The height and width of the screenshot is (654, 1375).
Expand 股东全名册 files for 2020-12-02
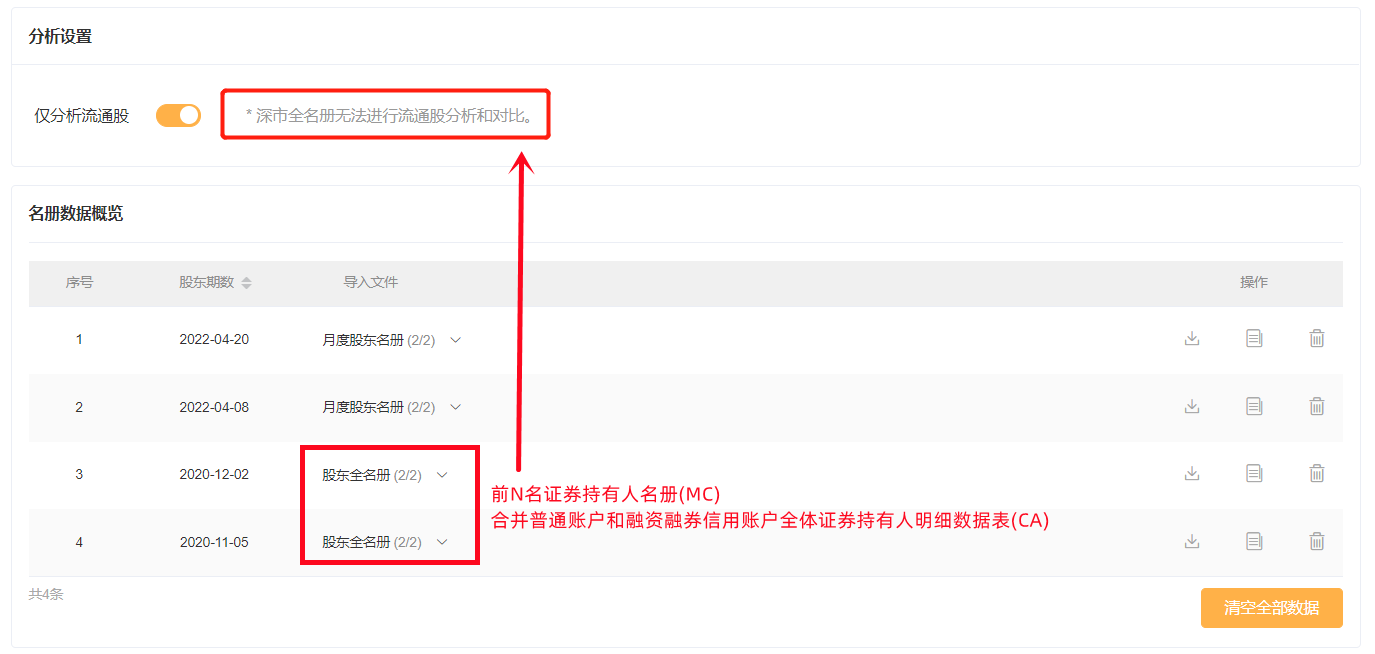point(442,474)
